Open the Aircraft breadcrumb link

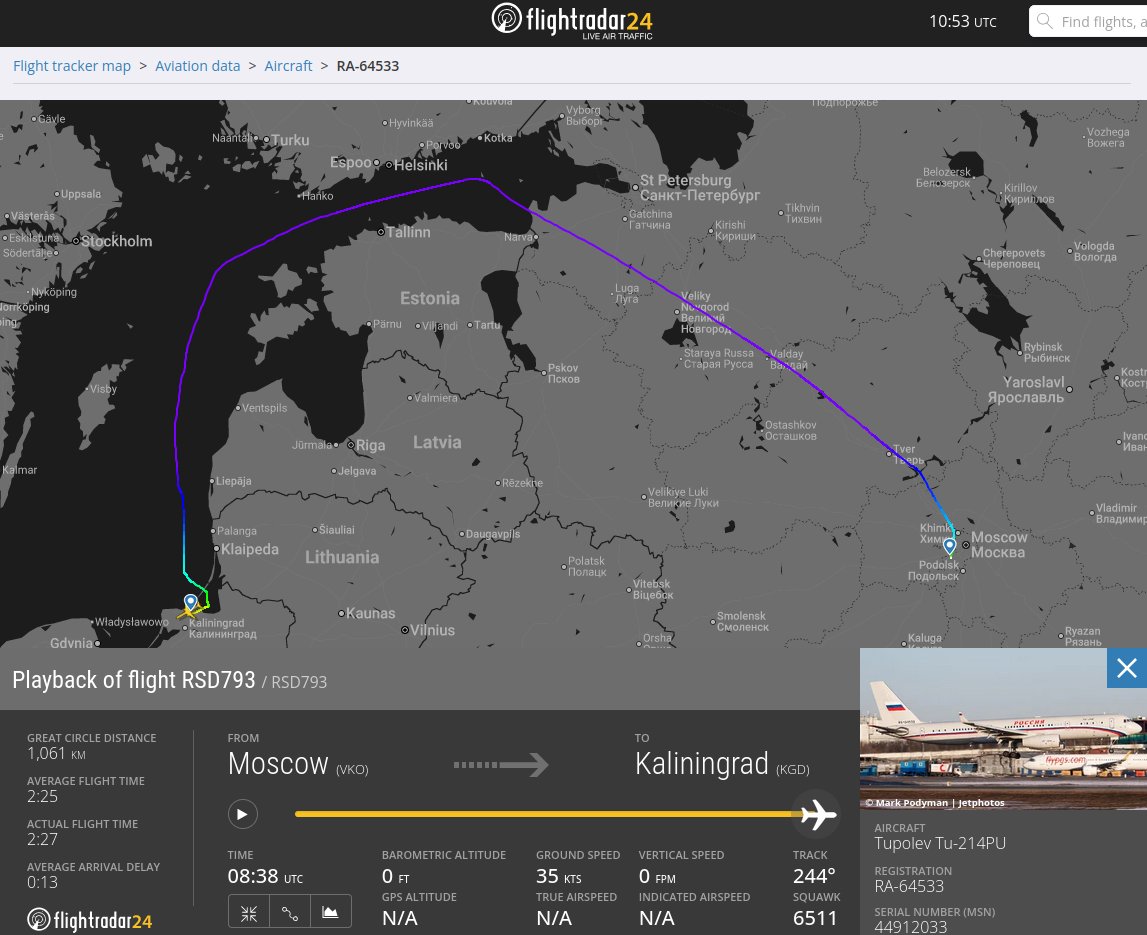tap(288, 66)
